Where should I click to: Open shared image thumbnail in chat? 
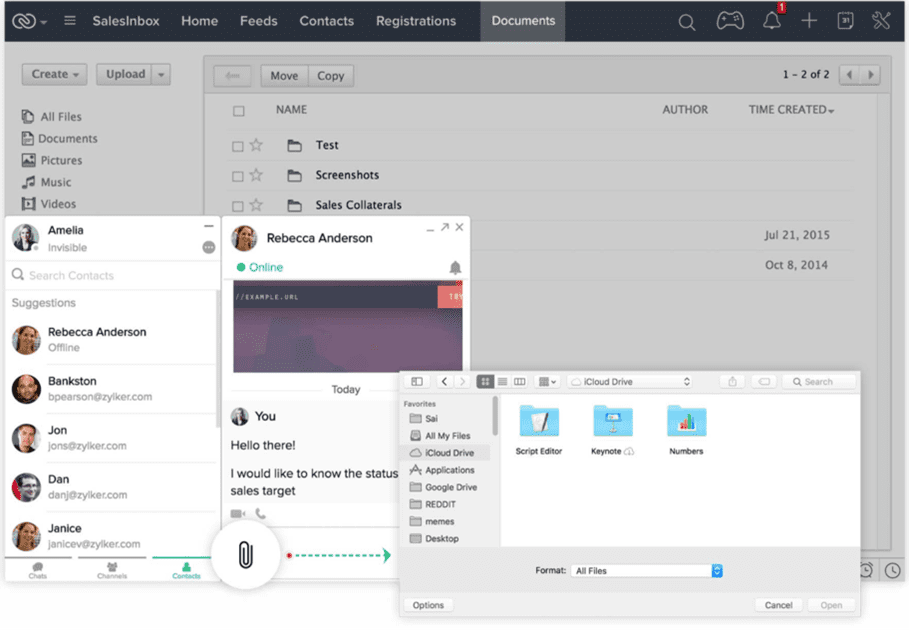click(348, 326)
